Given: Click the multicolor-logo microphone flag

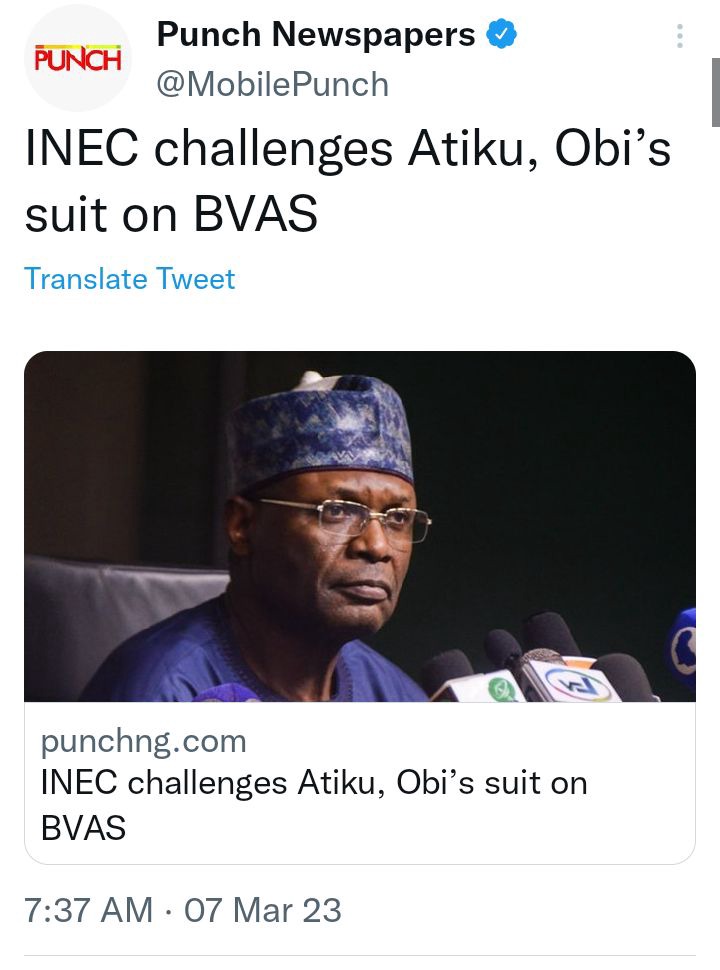Looking at the screenshot, I should (572, 682).
